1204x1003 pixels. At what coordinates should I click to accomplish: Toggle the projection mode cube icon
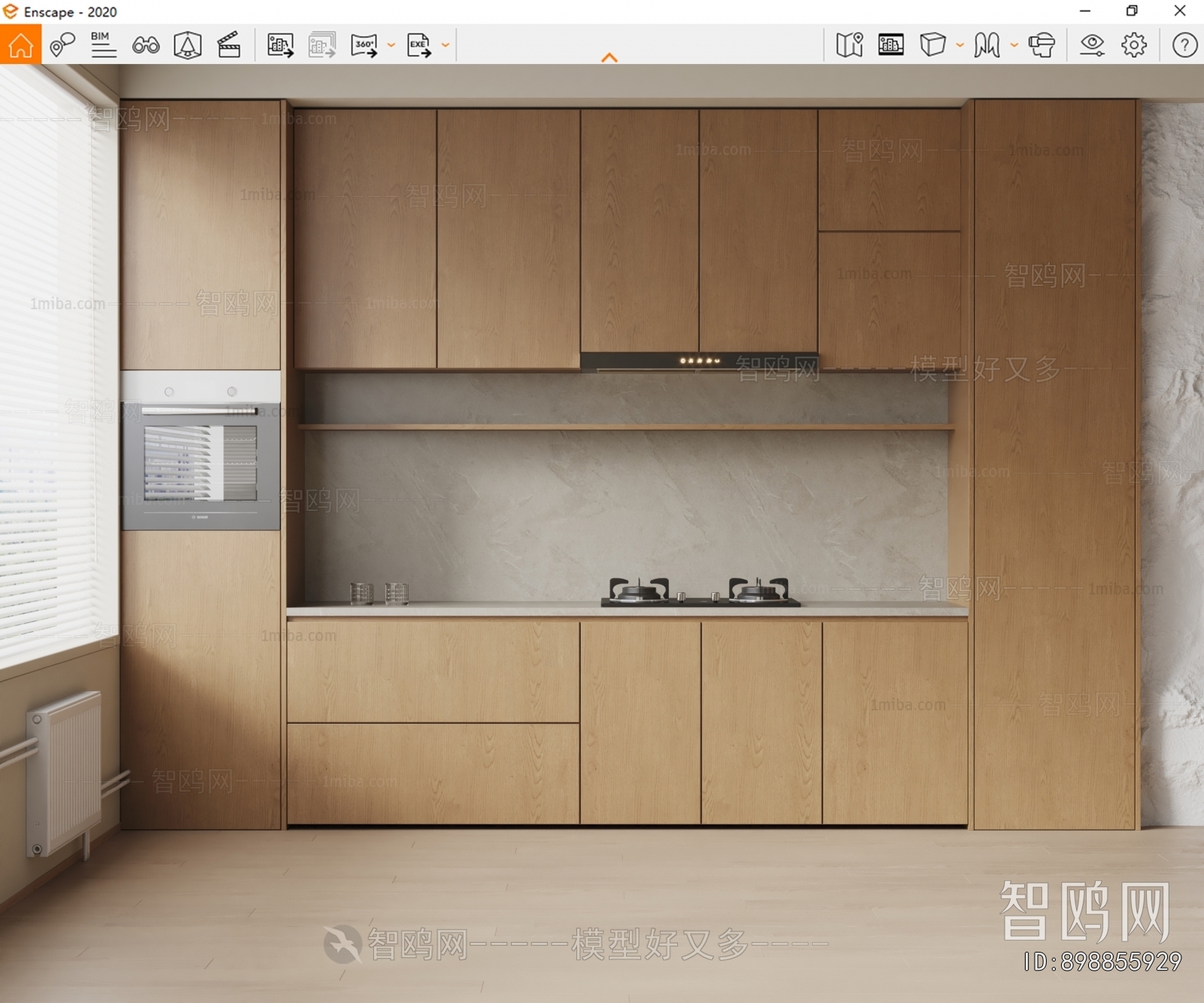tap(933, 45)
